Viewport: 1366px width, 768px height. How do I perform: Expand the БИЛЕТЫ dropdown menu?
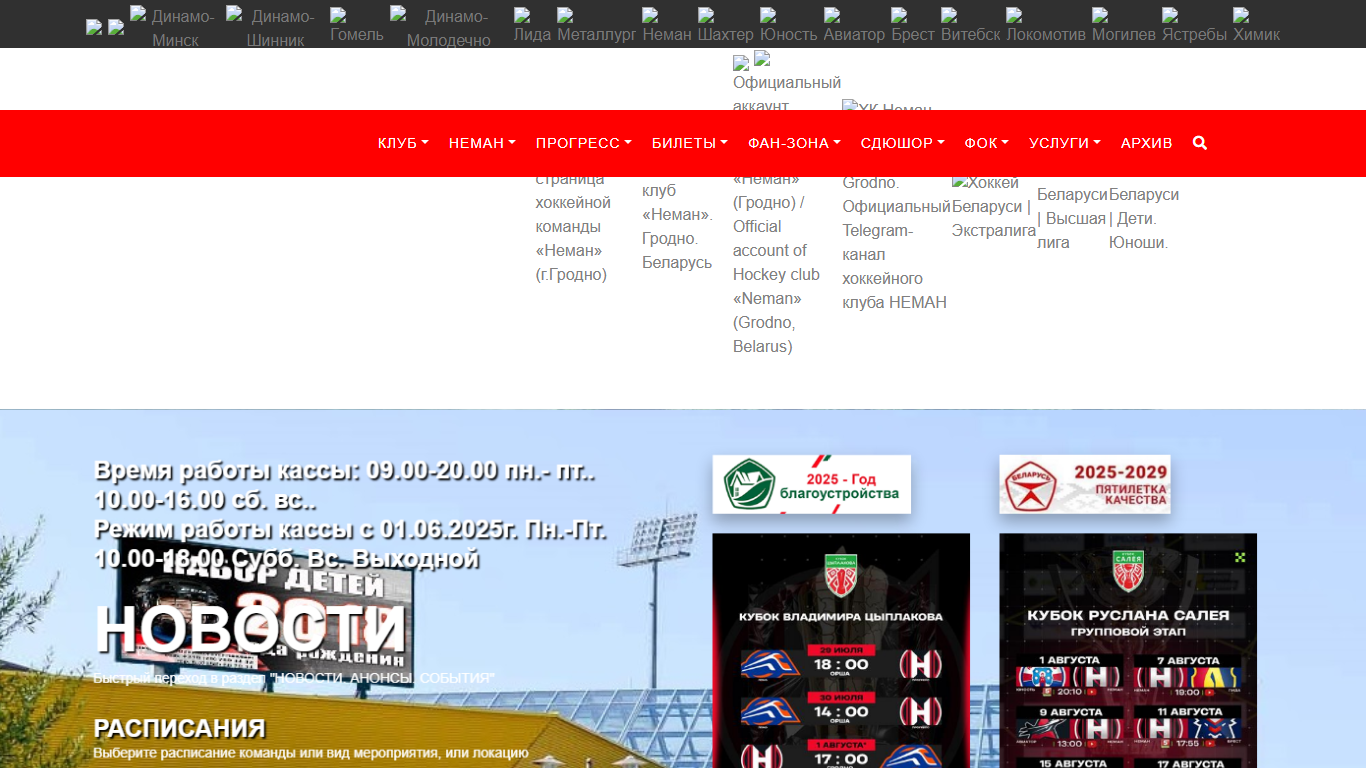pyautogui.click(x=690, y=143)
